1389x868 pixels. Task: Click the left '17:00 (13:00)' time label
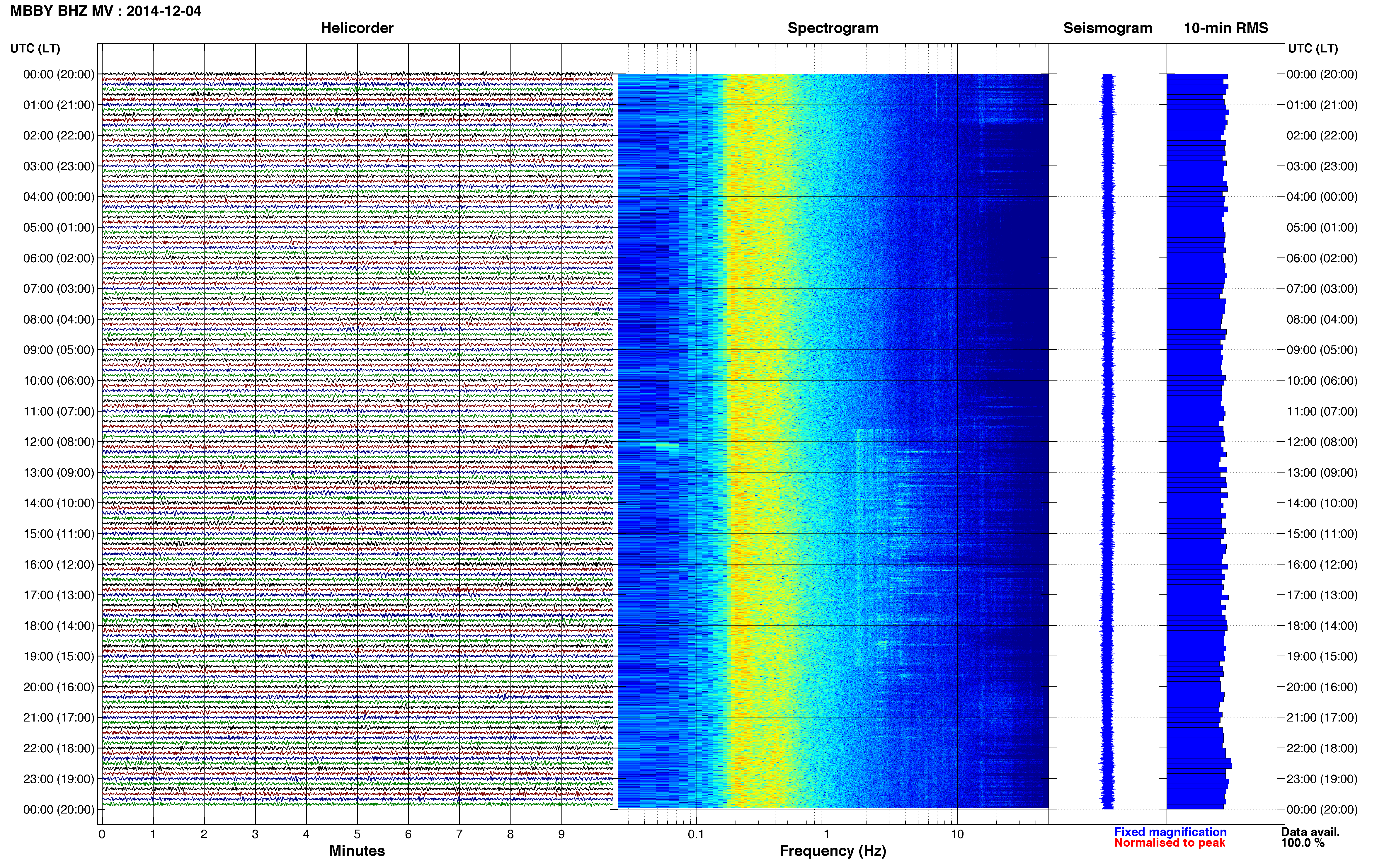(x=59, y=595)
